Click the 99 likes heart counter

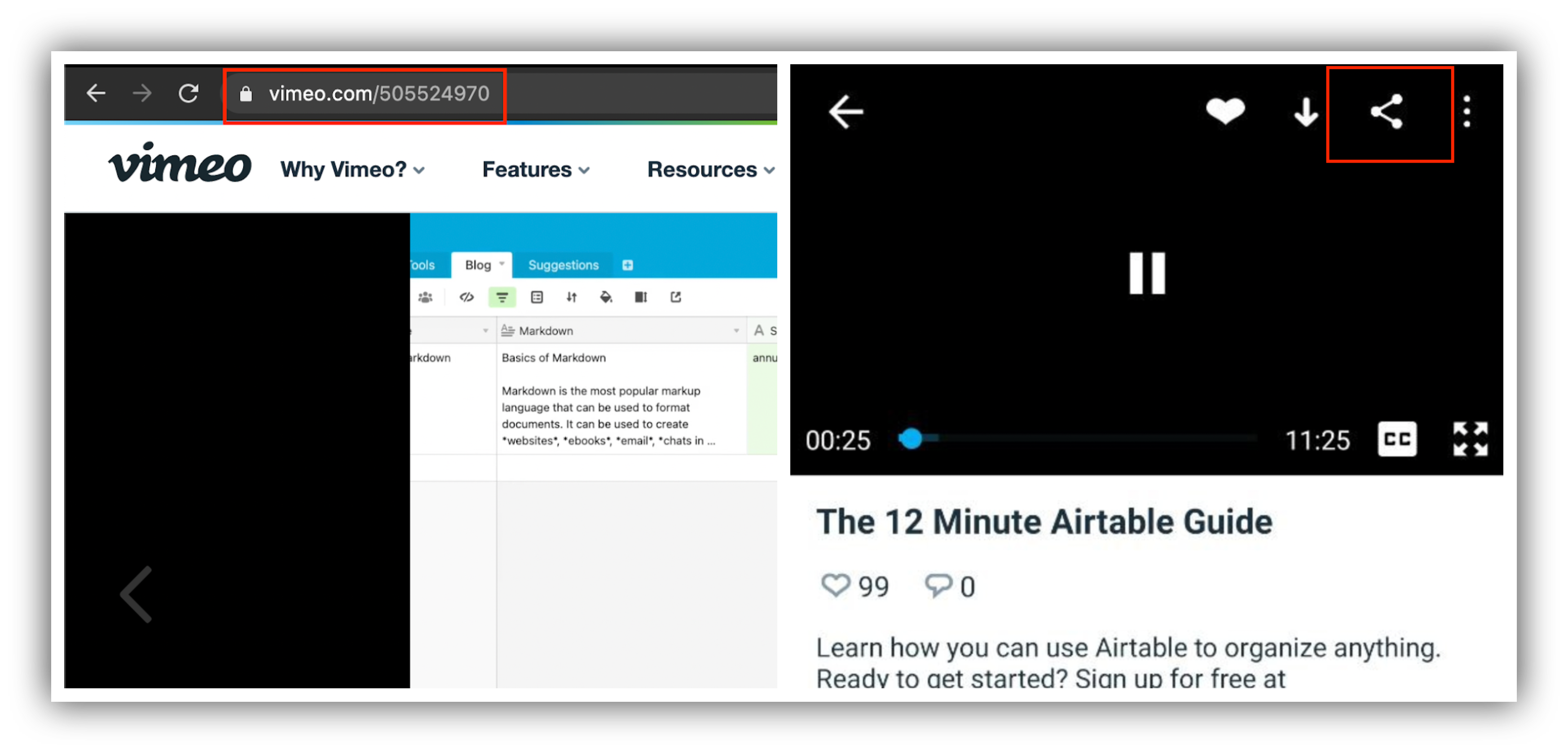click(x=854, y=587)
